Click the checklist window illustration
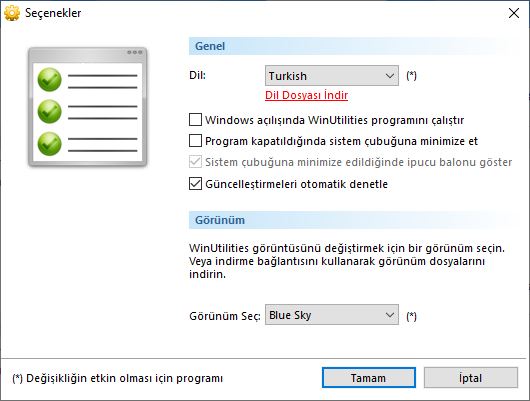The width and height of the screenshot is (530, 401). tap(88, 107)
